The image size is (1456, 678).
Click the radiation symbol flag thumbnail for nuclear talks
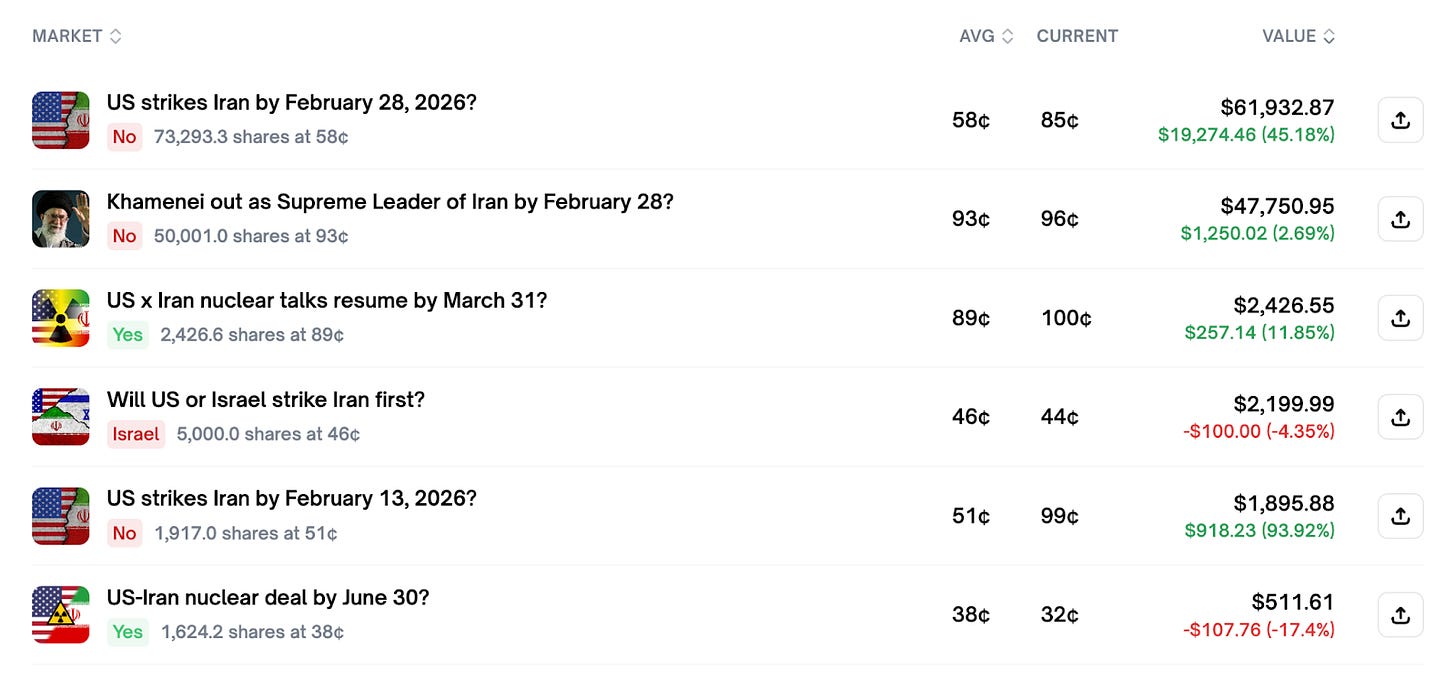click(x=61, y=318)
